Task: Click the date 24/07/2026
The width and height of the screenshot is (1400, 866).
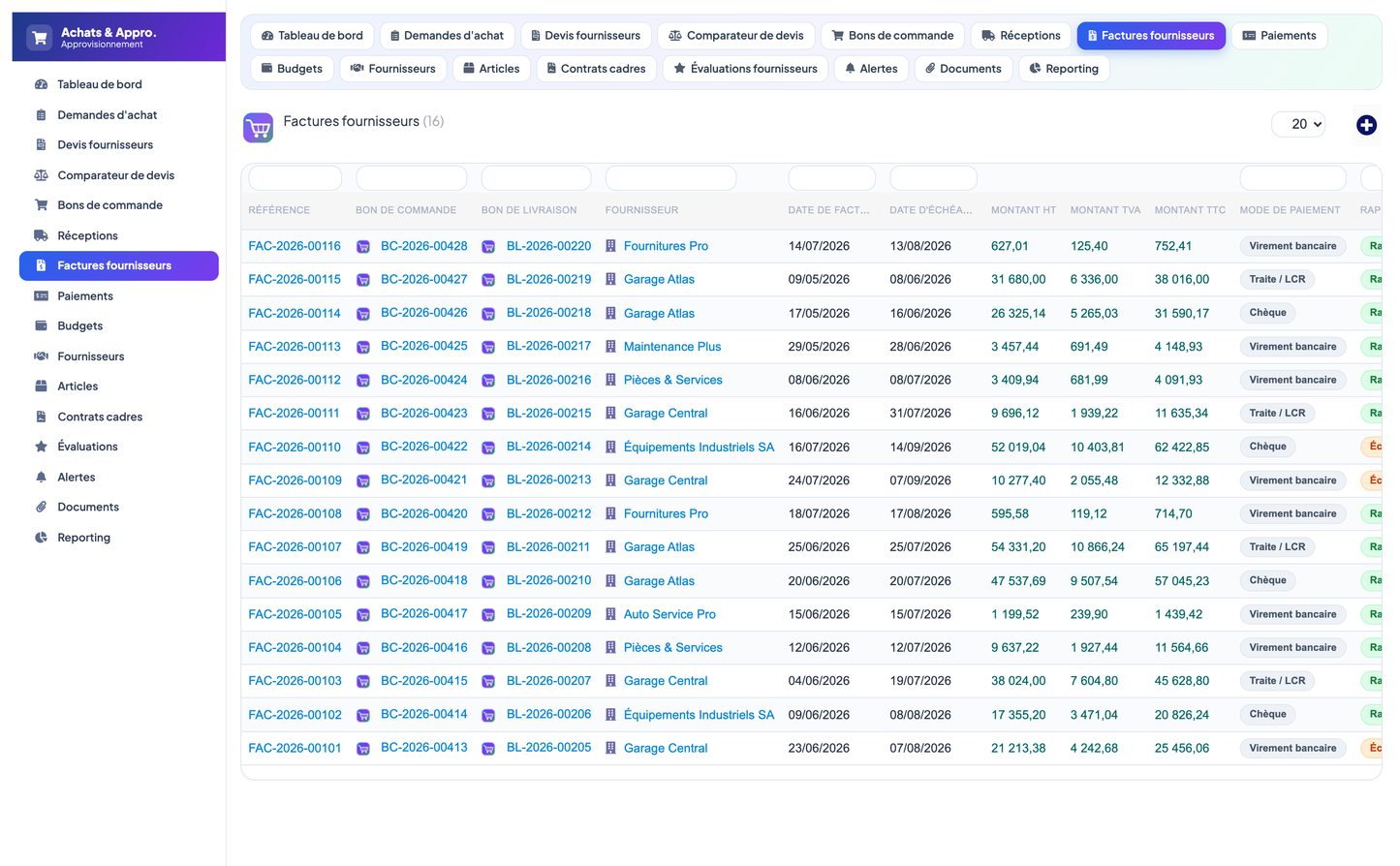Action: pyautogui.click(x=819, y=480)
